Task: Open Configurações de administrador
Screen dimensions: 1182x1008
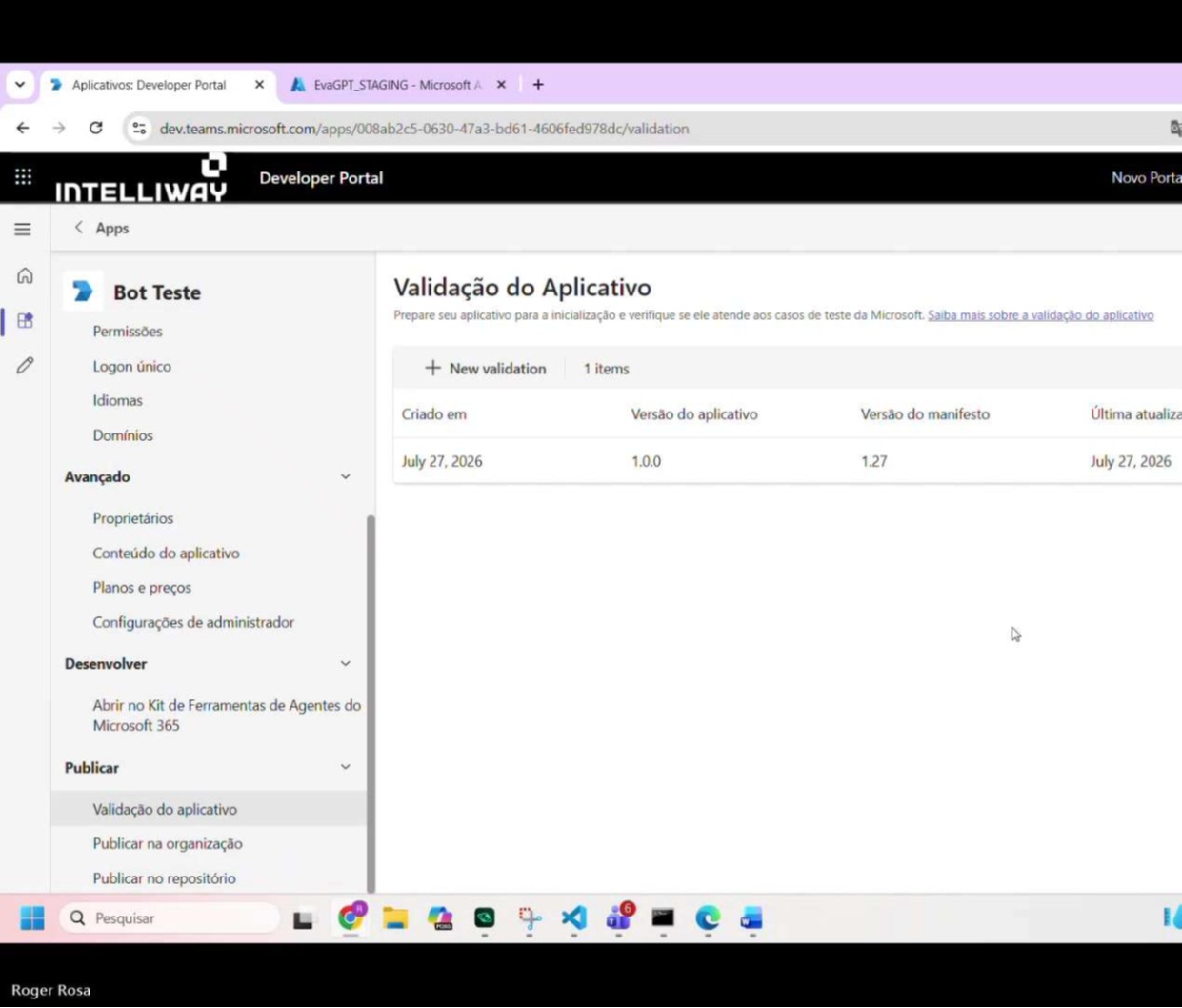Action: coord(193,622)
